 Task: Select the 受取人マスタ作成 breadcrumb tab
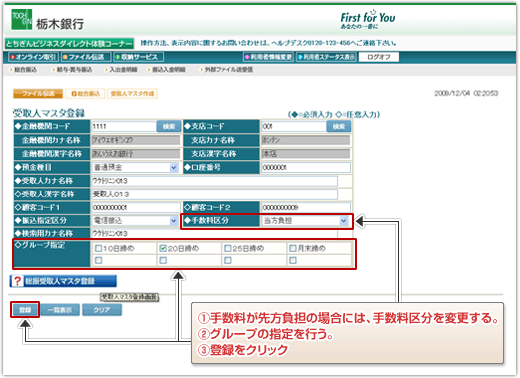[132, 94]
